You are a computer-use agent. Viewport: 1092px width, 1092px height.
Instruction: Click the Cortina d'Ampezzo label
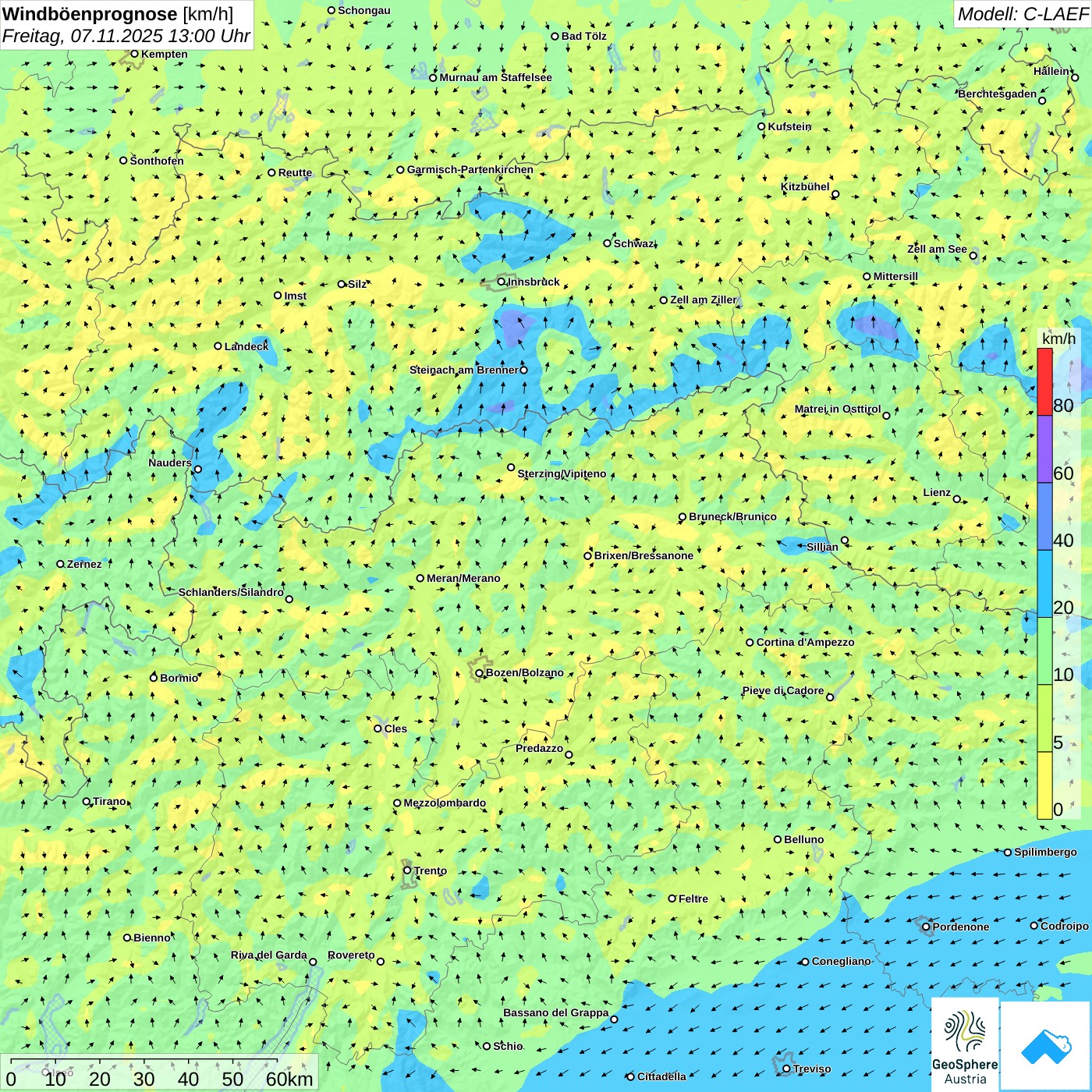(x=805, y=642)
